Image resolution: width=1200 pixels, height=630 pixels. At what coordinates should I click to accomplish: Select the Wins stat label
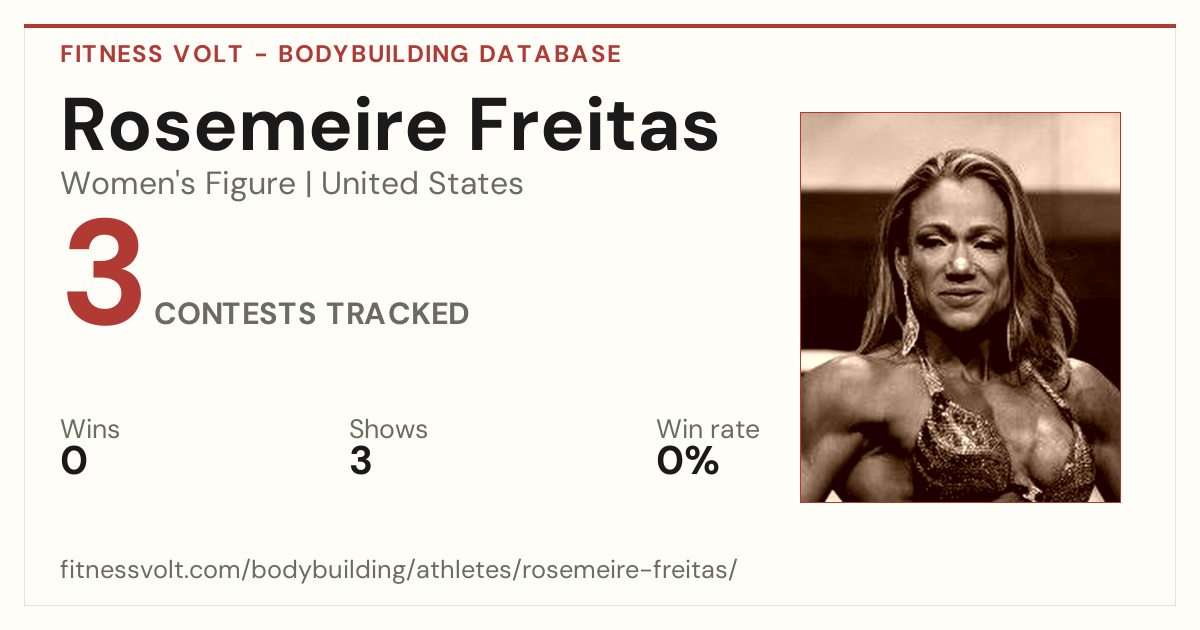(90, 429)
